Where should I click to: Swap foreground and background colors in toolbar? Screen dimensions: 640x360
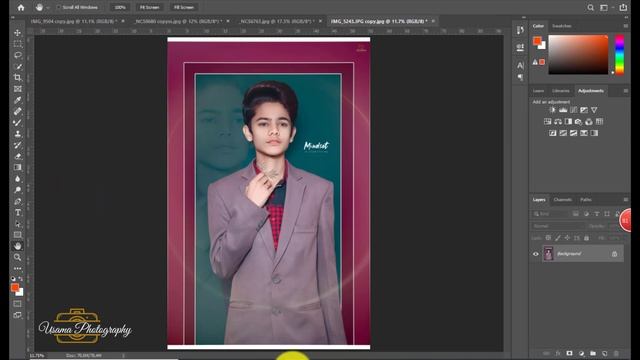(21, 279)
